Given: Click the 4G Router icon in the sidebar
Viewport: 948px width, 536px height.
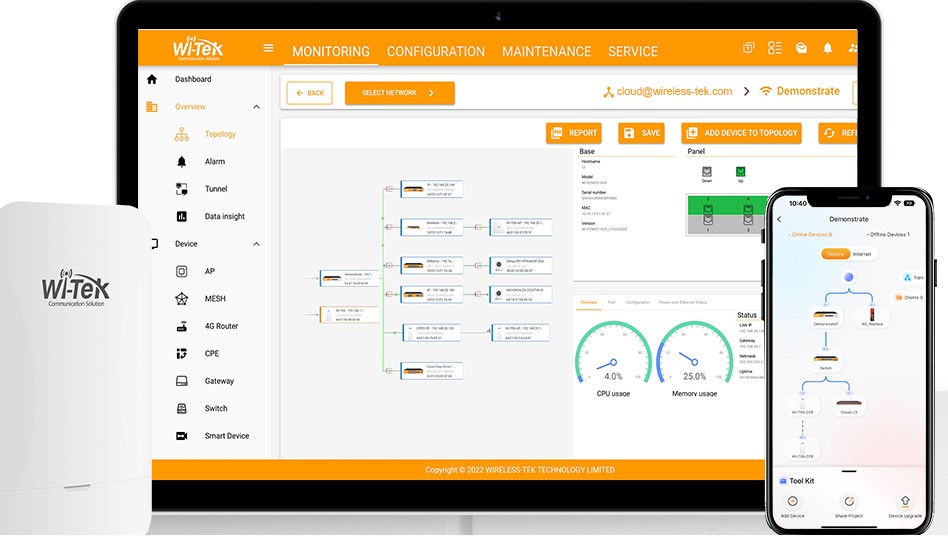Looking at the screenshot, I should [x=181, y=326].
